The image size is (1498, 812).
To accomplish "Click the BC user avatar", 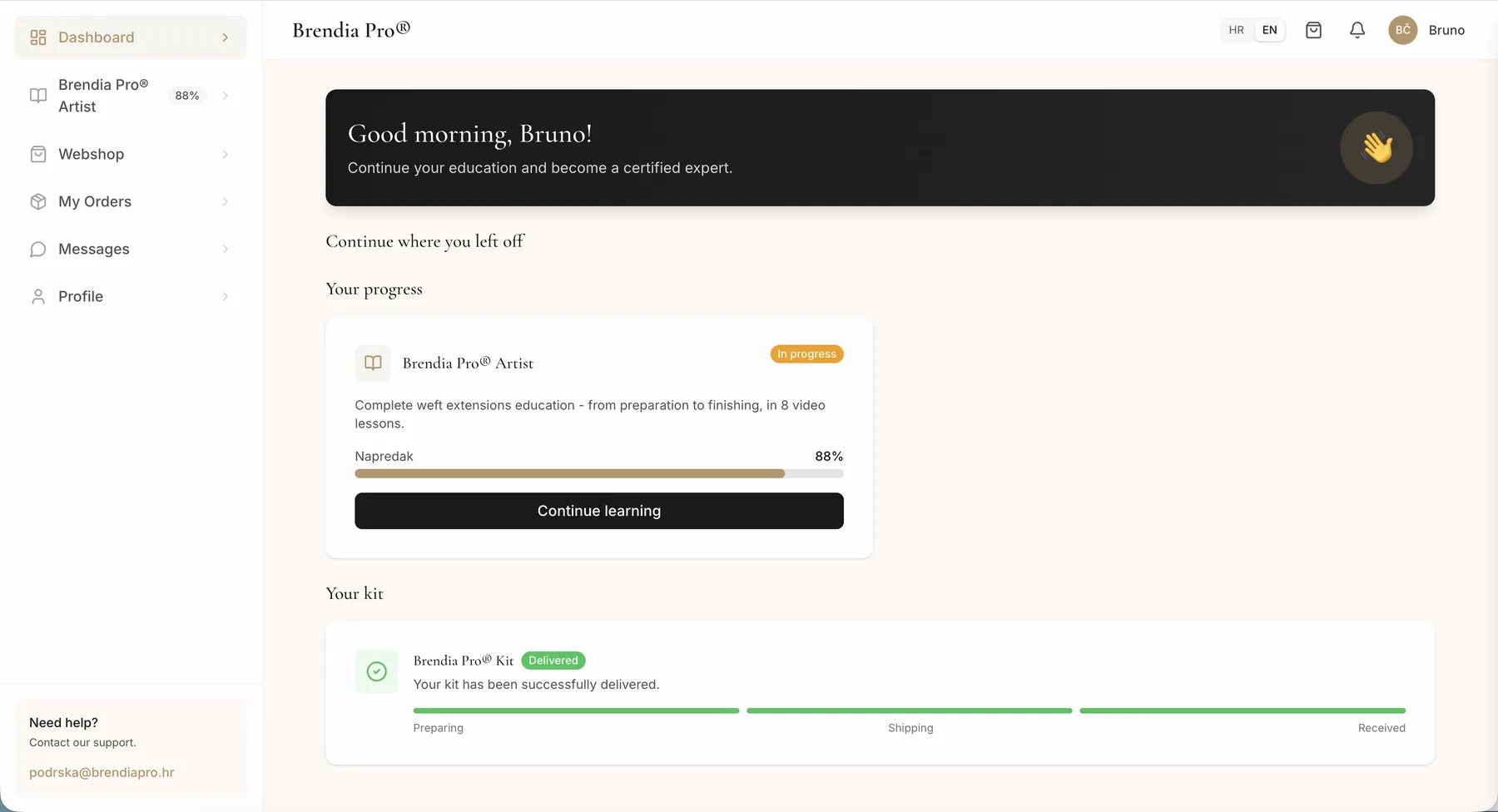I will [1403, 30].
